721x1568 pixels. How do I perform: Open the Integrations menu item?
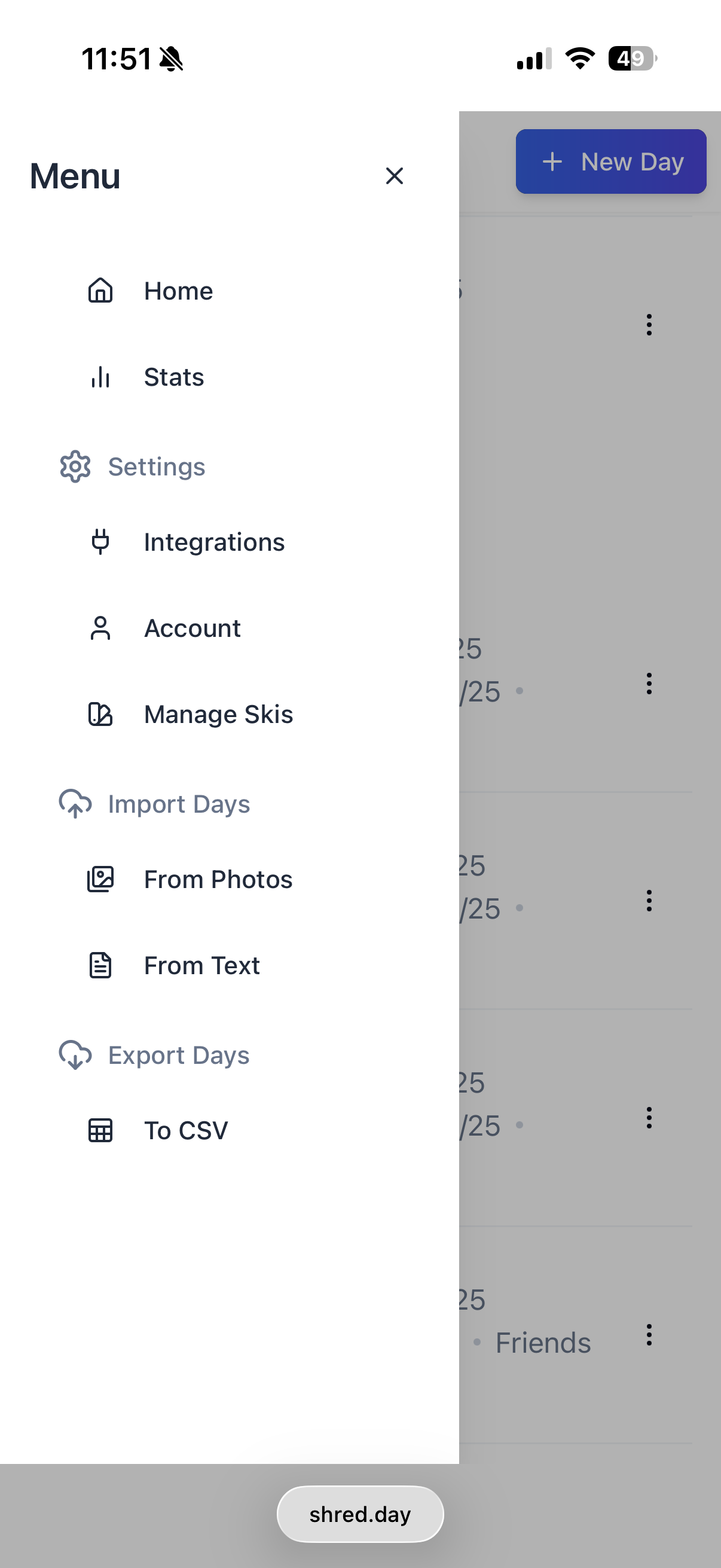[214, 542]
